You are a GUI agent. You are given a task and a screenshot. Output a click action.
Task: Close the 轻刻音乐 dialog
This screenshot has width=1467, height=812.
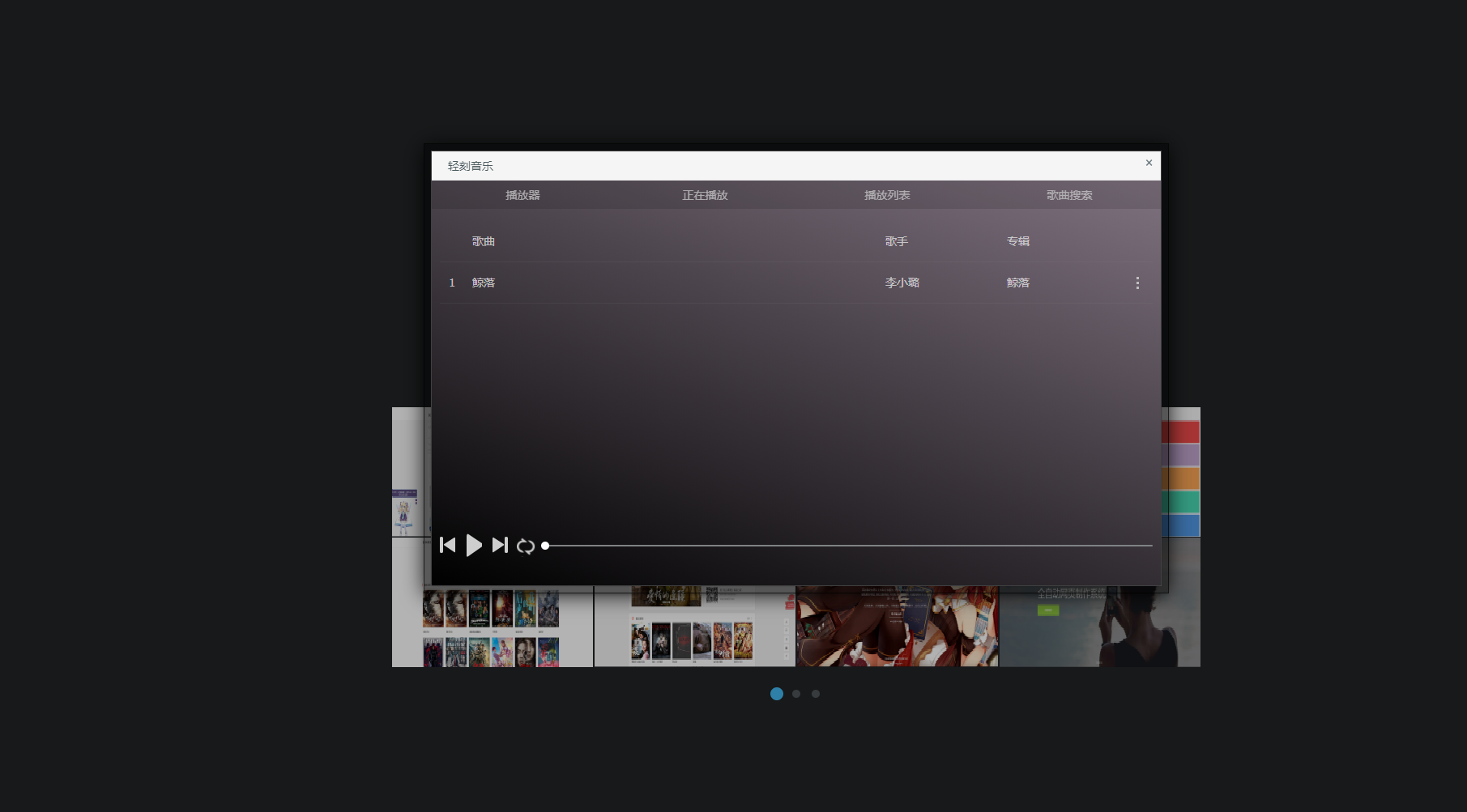[1149, 163]
